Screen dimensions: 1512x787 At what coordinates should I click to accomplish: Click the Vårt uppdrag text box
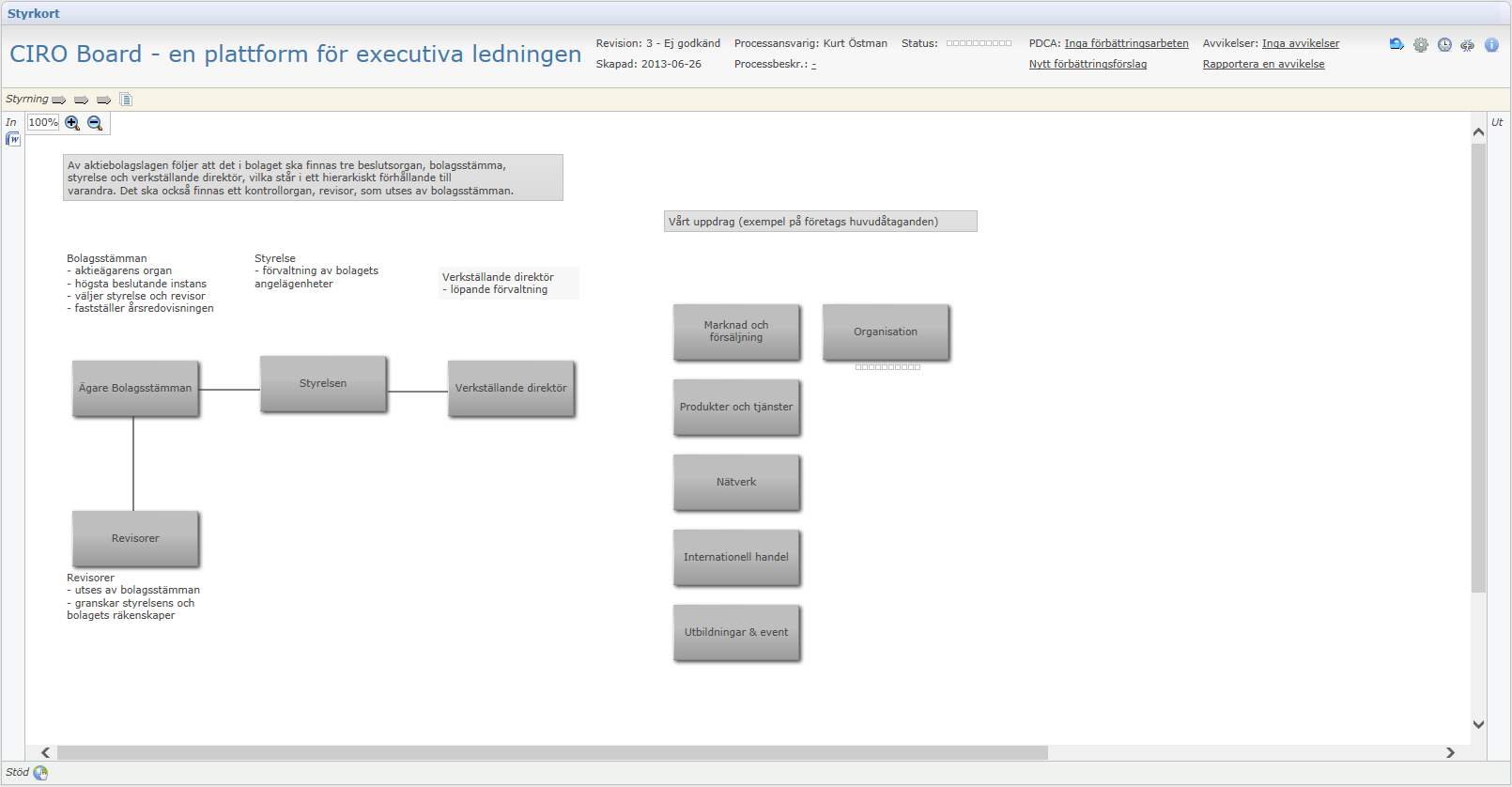coord(821,222)
